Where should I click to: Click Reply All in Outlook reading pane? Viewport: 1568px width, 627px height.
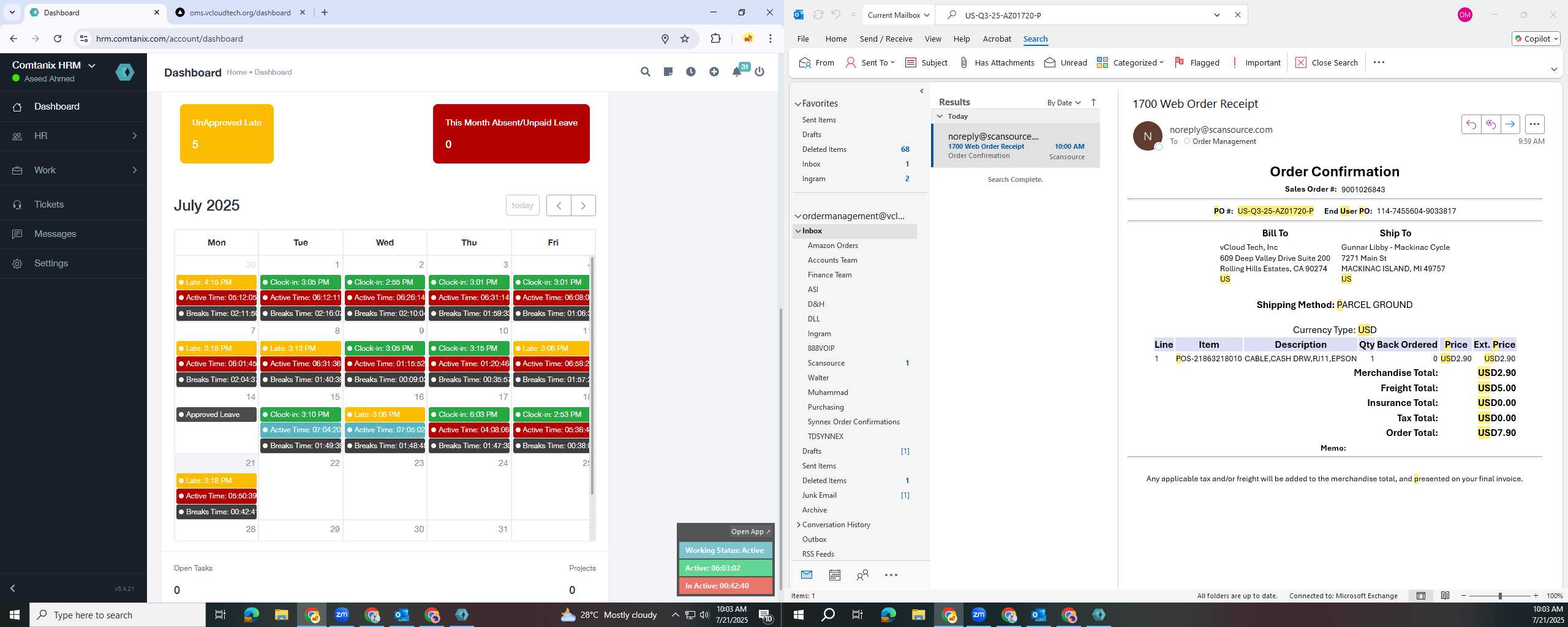click(1491, 124)
